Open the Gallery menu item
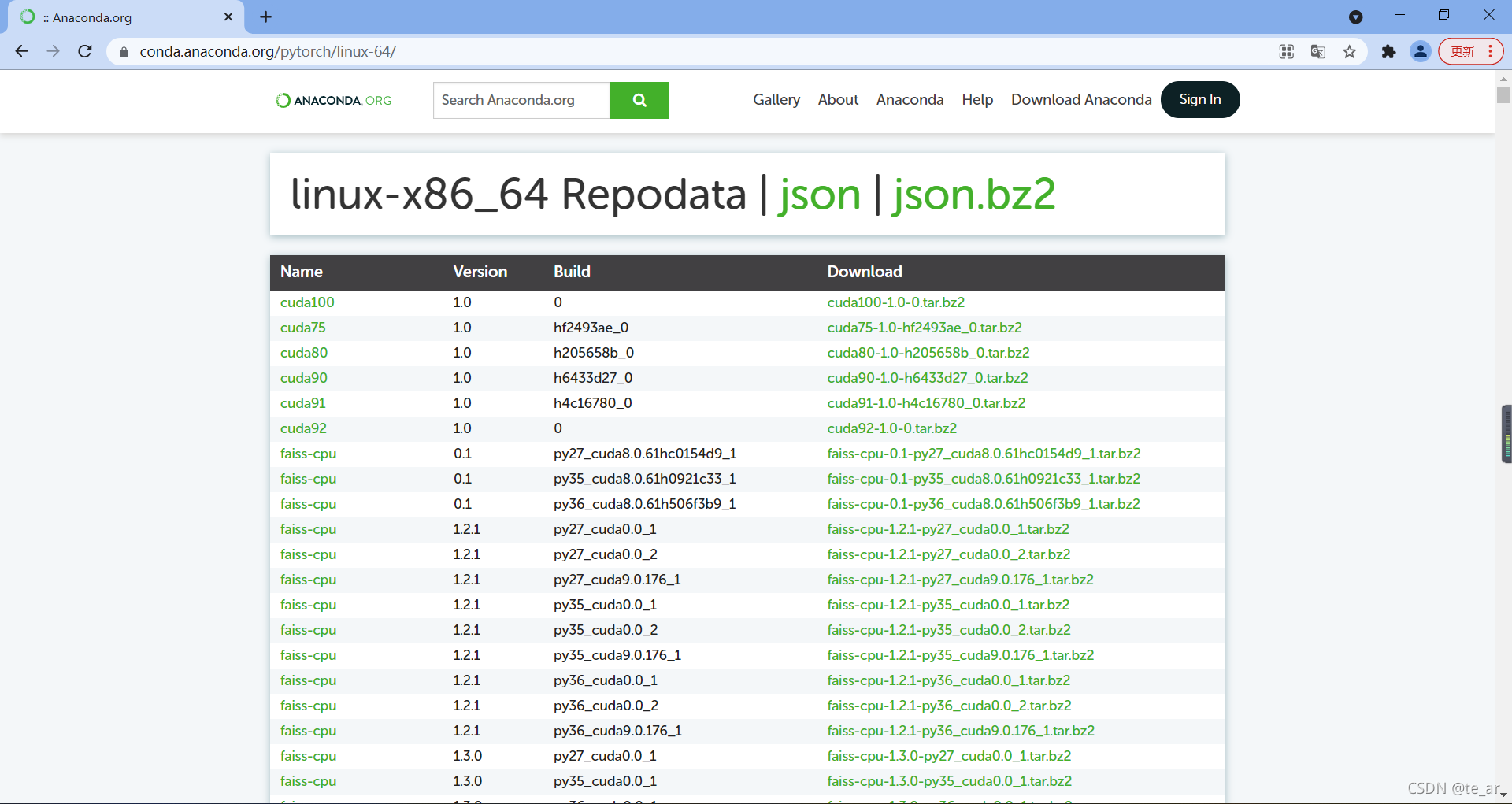 (776, 99)
